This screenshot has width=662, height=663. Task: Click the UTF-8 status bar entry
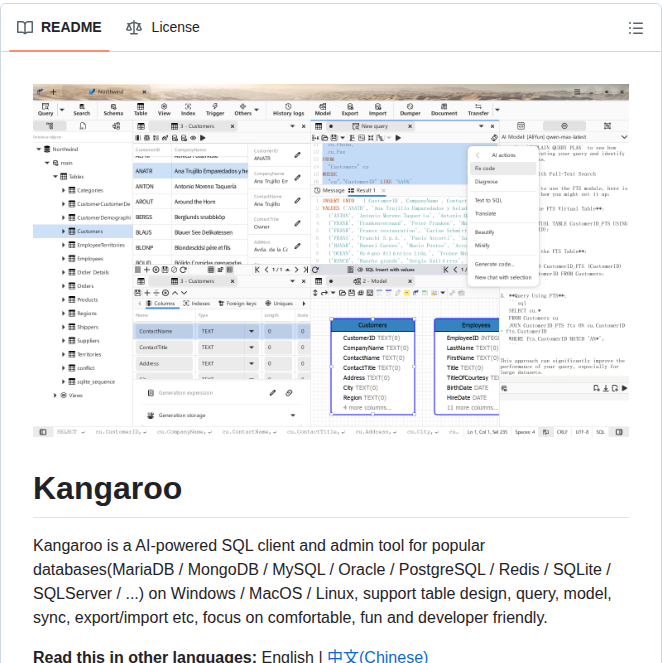[x=582, y=432]
